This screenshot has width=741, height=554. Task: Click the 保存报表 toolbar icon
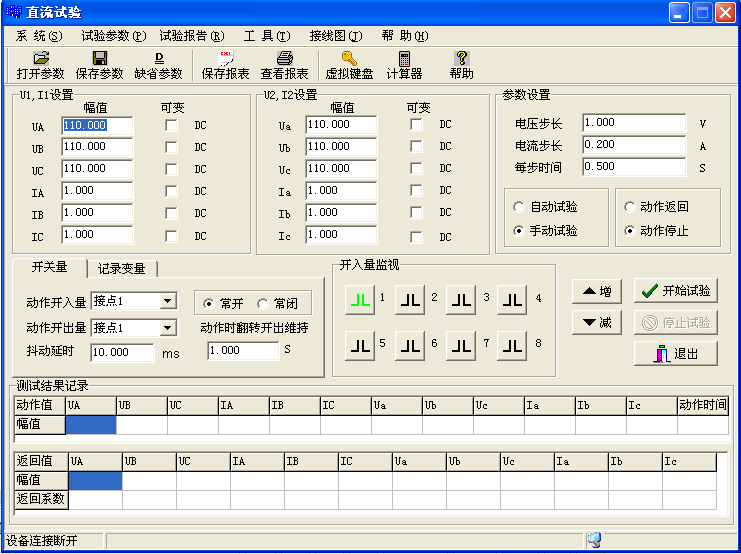(226, 59)
